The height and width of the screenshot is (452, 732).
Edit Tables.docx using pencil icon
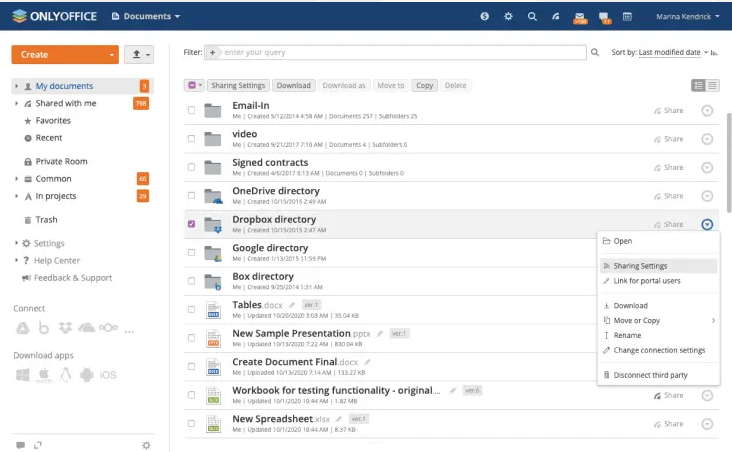click(x=292, y=305)
